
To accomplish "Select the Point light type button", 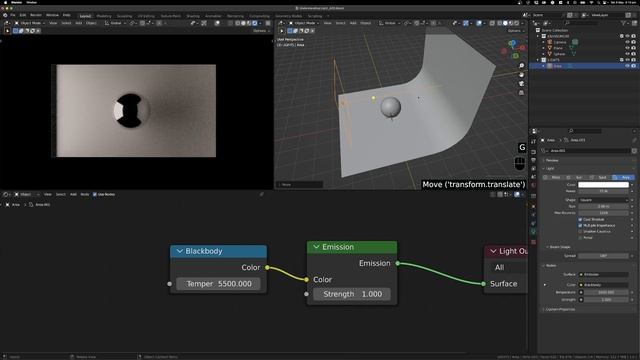I will coord(553,177).
